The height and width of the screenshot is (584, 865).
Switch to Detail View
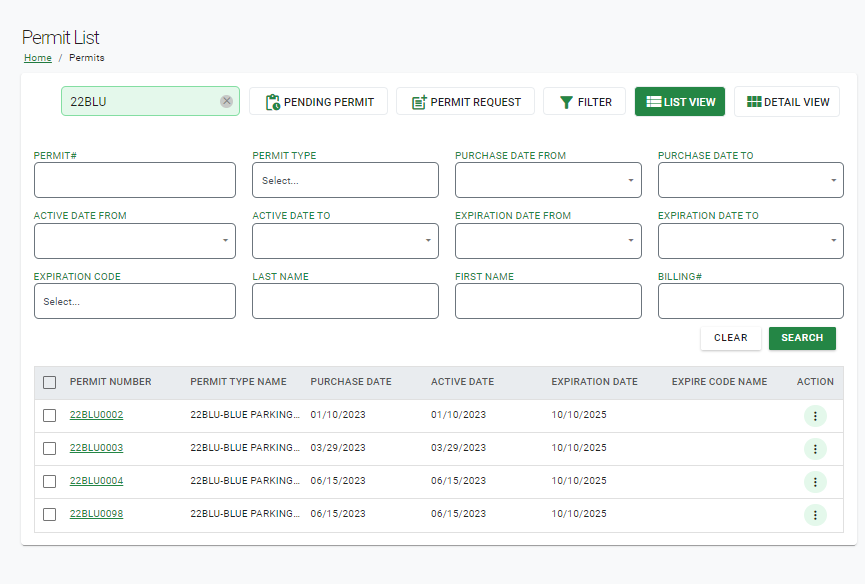[x=787, y=101]
